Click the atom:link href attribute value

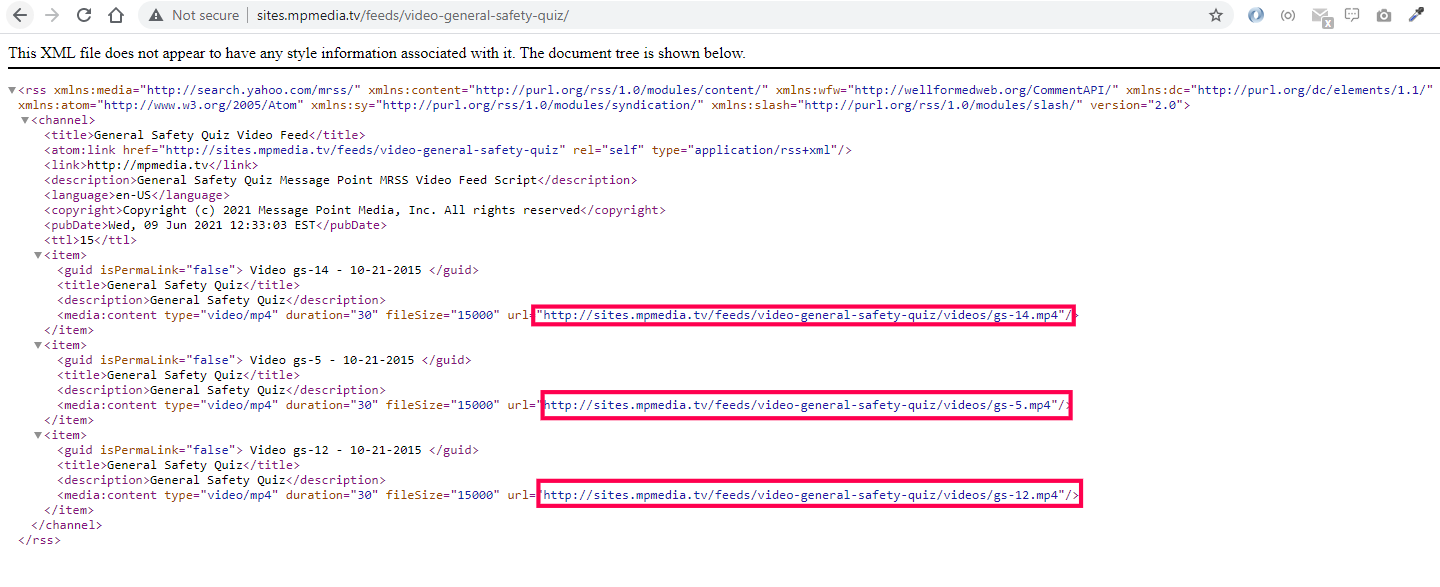tap(361, 150)
